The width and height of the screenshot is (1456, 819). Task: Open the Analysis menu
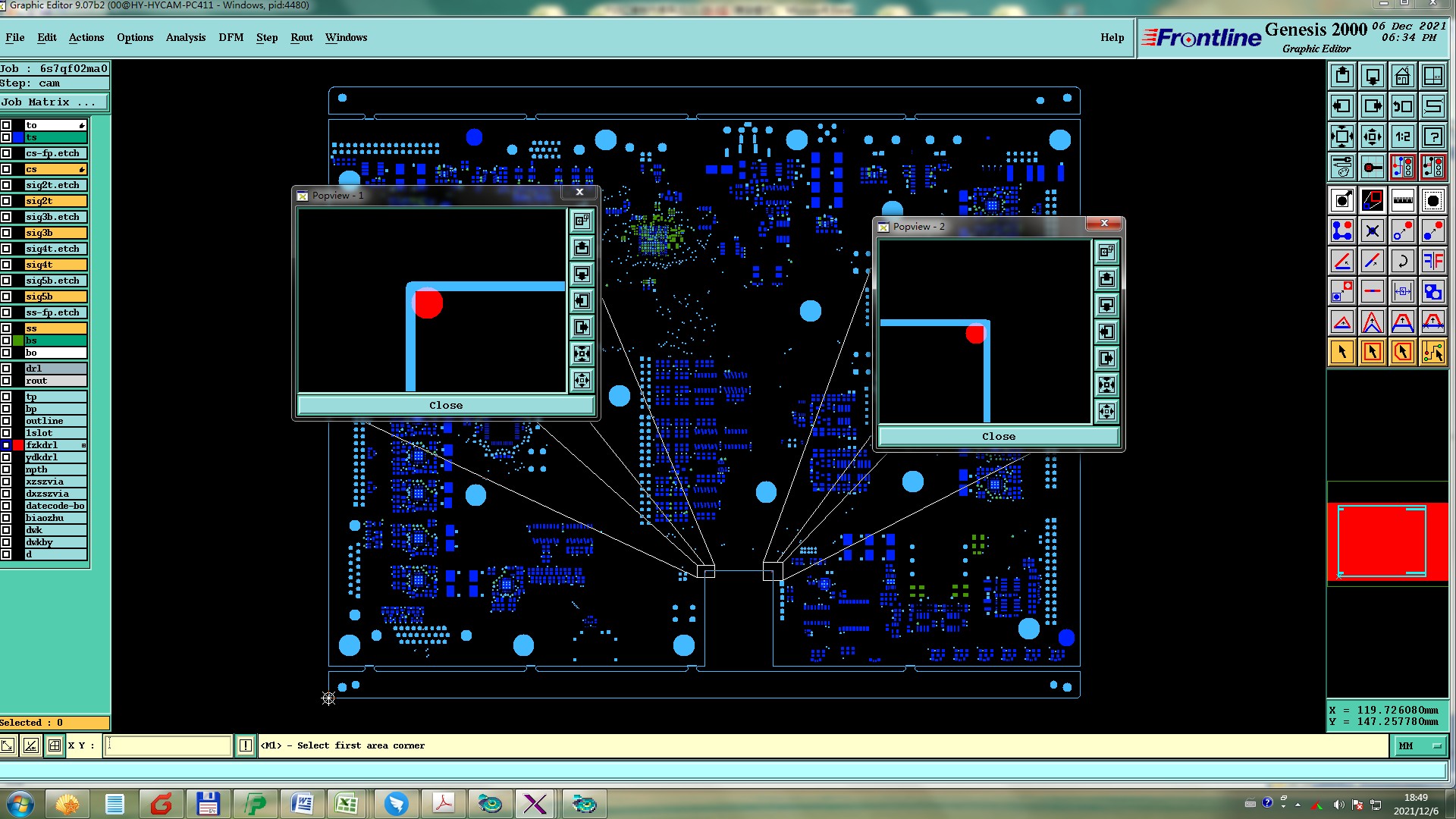click(x=185, y=37)
